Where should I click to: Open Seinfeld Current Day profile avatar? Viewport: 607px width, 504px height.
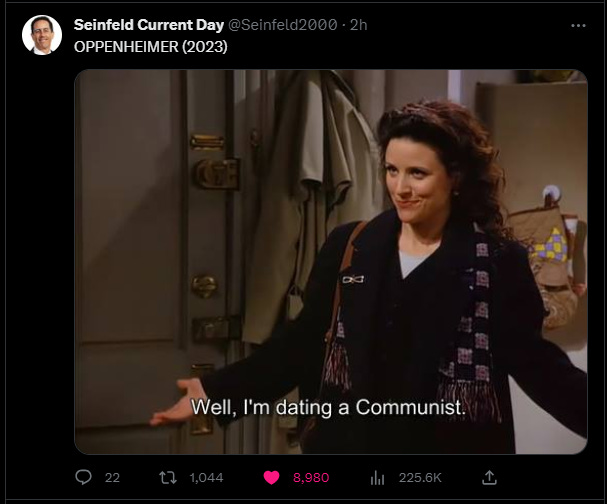pyautogui.click(x=42, y=35)
